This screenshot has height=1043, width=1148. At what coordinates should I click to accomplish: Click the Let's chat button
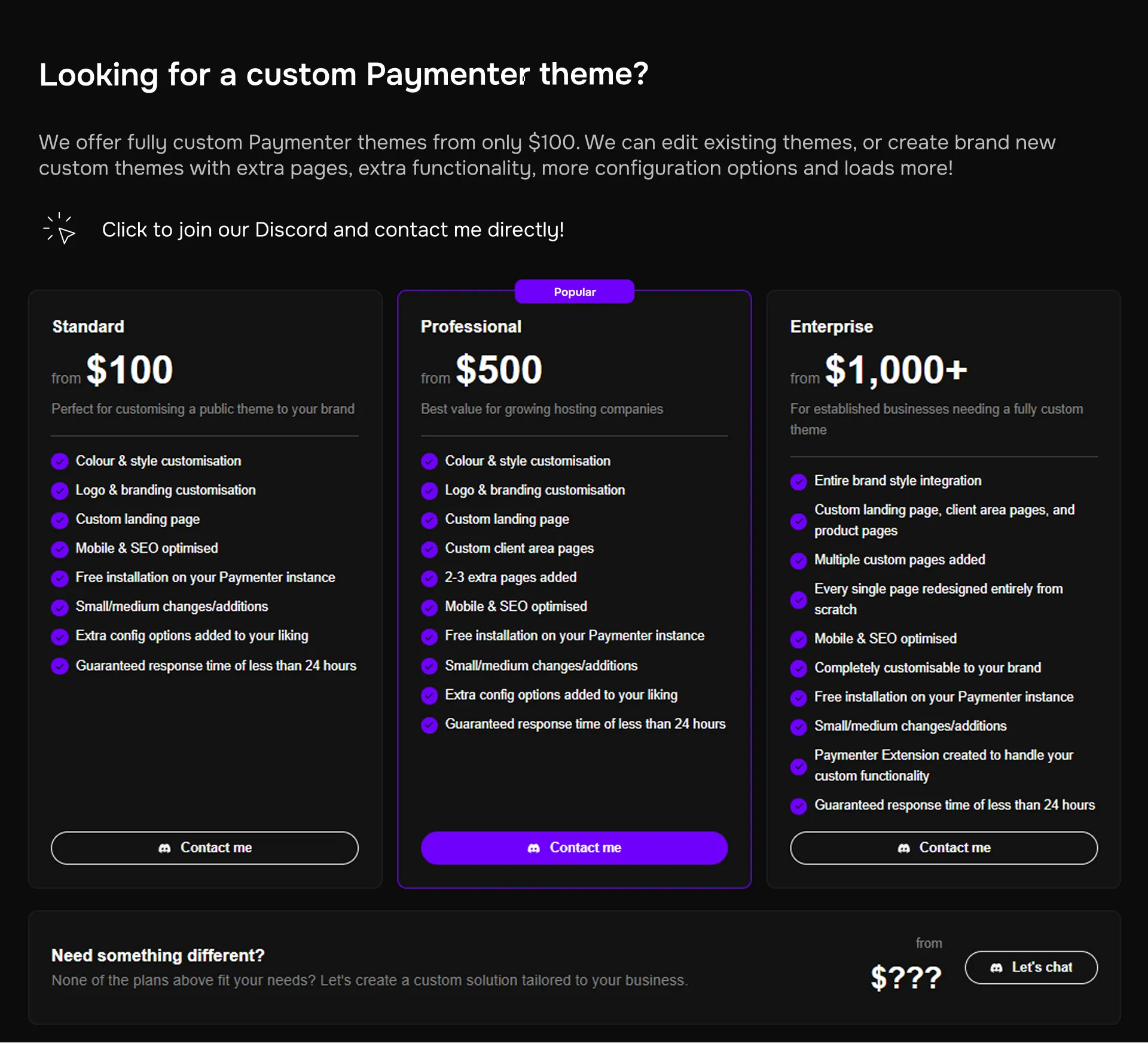1031,967
